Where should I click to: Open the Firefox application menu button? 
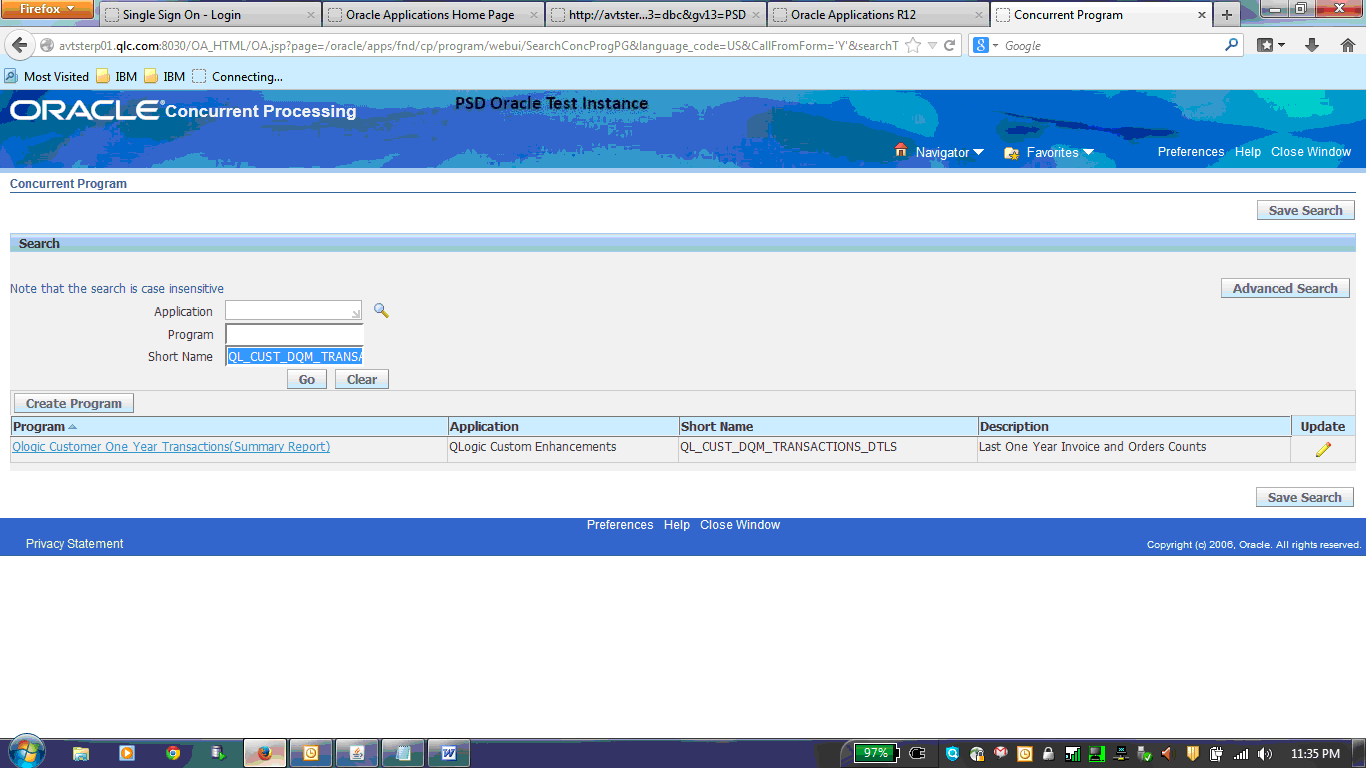coord(47,9)
